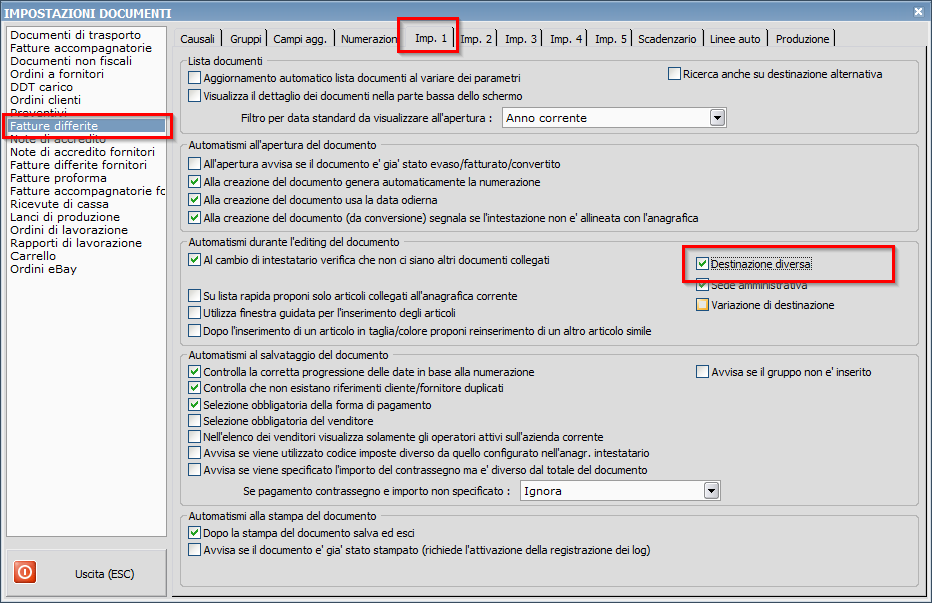The height and width of the screenshot is (603, 932).
Task: Select Ordini eBay in list
Action: pyautogui.click(x=43, y=270)
